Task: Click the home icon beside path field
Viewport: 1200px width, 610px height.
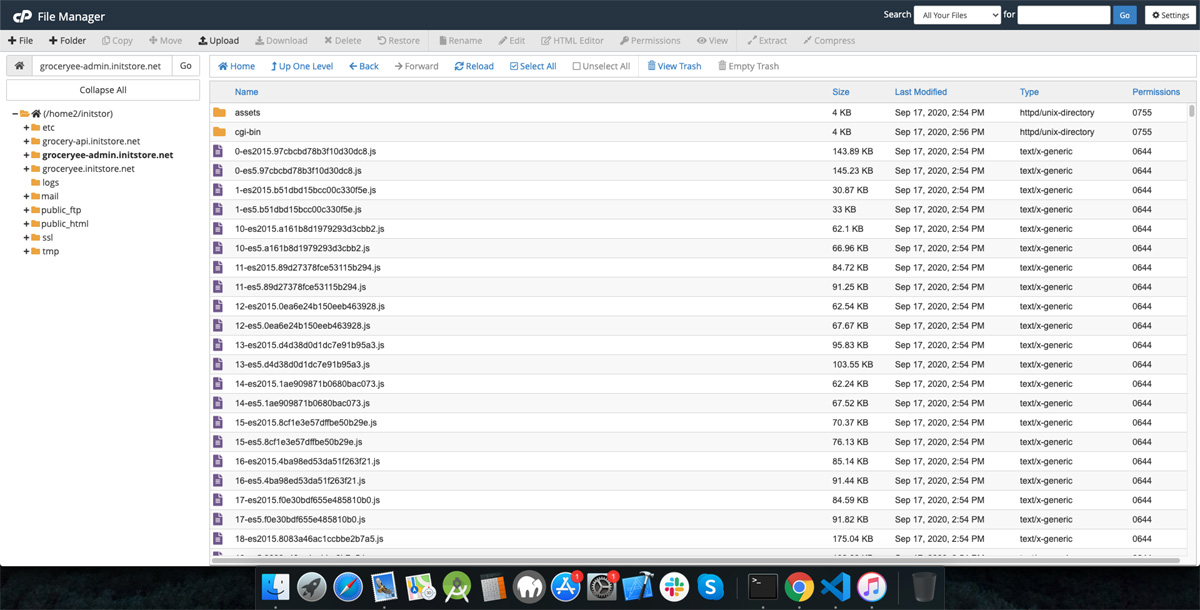Action: (19, 66)
